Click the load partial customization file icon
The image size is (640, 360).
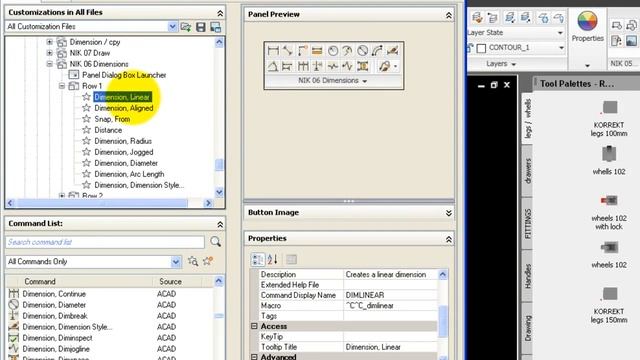coord(186,27)
